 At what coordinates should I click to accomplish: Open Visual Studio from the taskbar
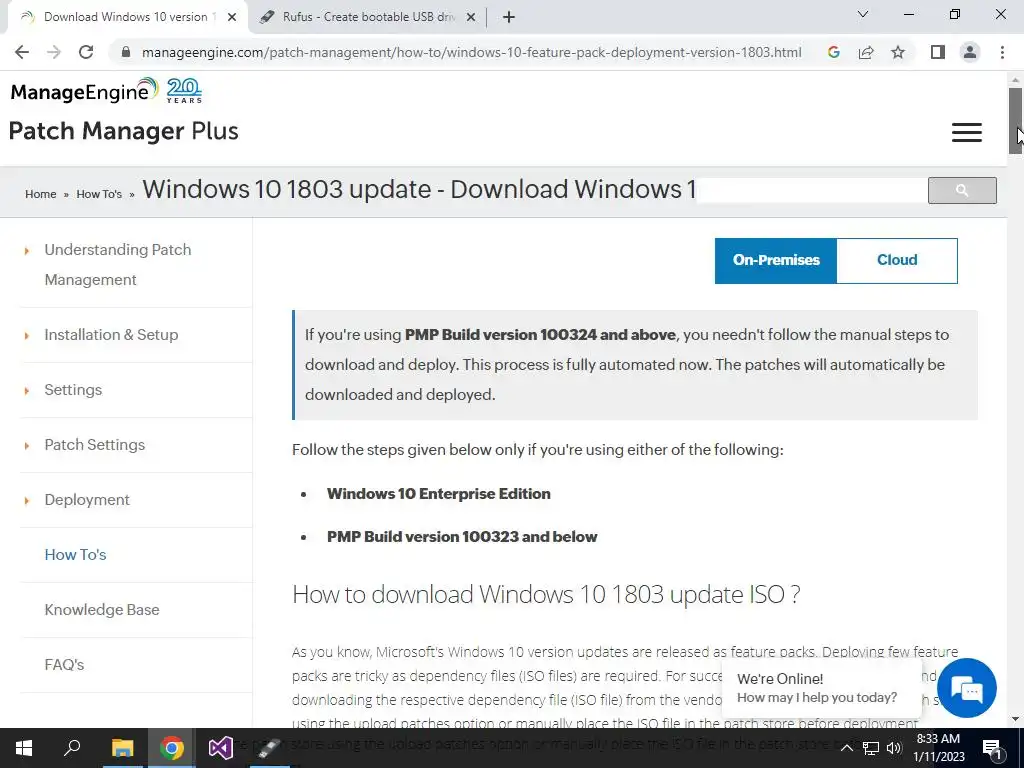[x=221, y=748]
